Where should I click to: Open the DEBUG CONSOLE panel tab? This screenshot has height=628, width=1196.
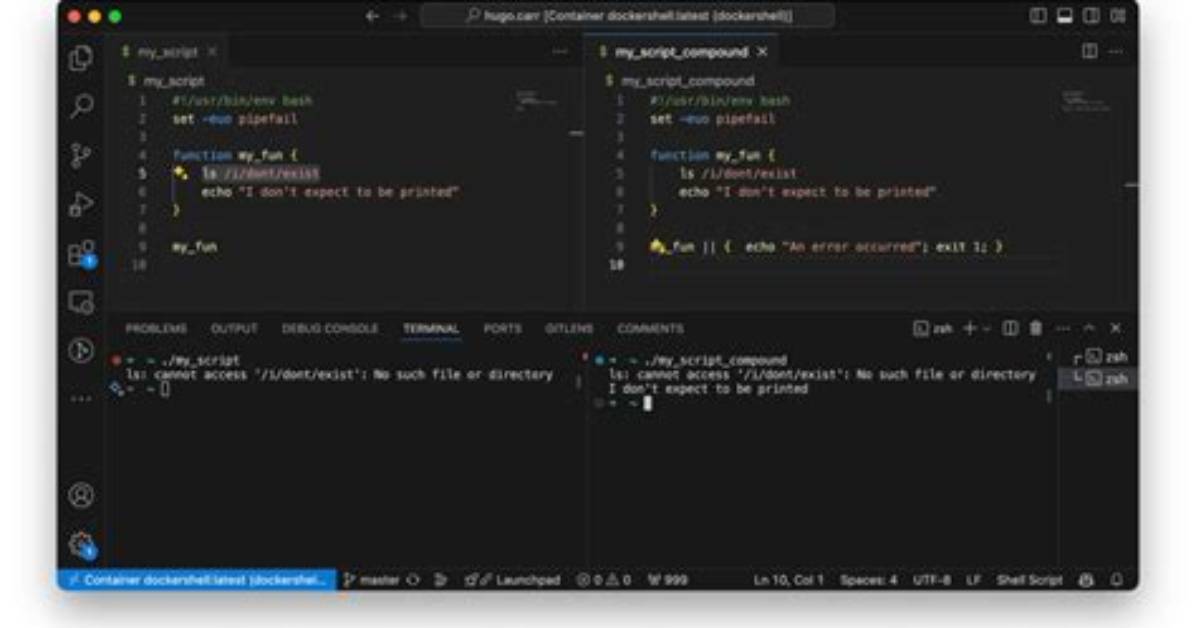coord(330,328)
